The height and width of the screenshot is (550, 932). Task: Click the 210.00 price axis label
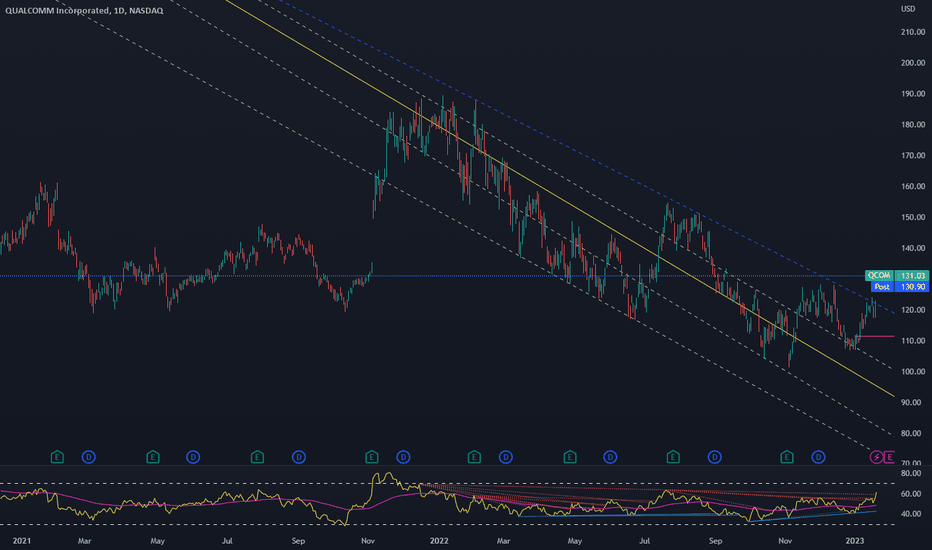click(x=912, y=32)
